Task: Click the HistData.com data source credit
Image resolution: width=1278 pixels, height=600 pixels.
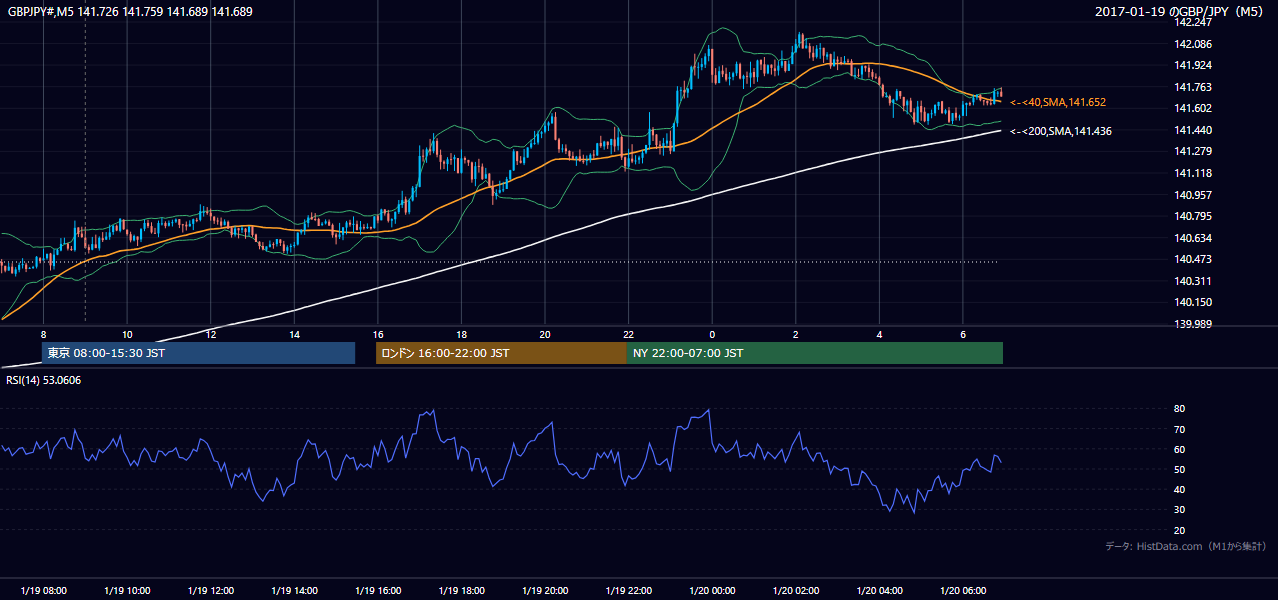Action: 1186,546
